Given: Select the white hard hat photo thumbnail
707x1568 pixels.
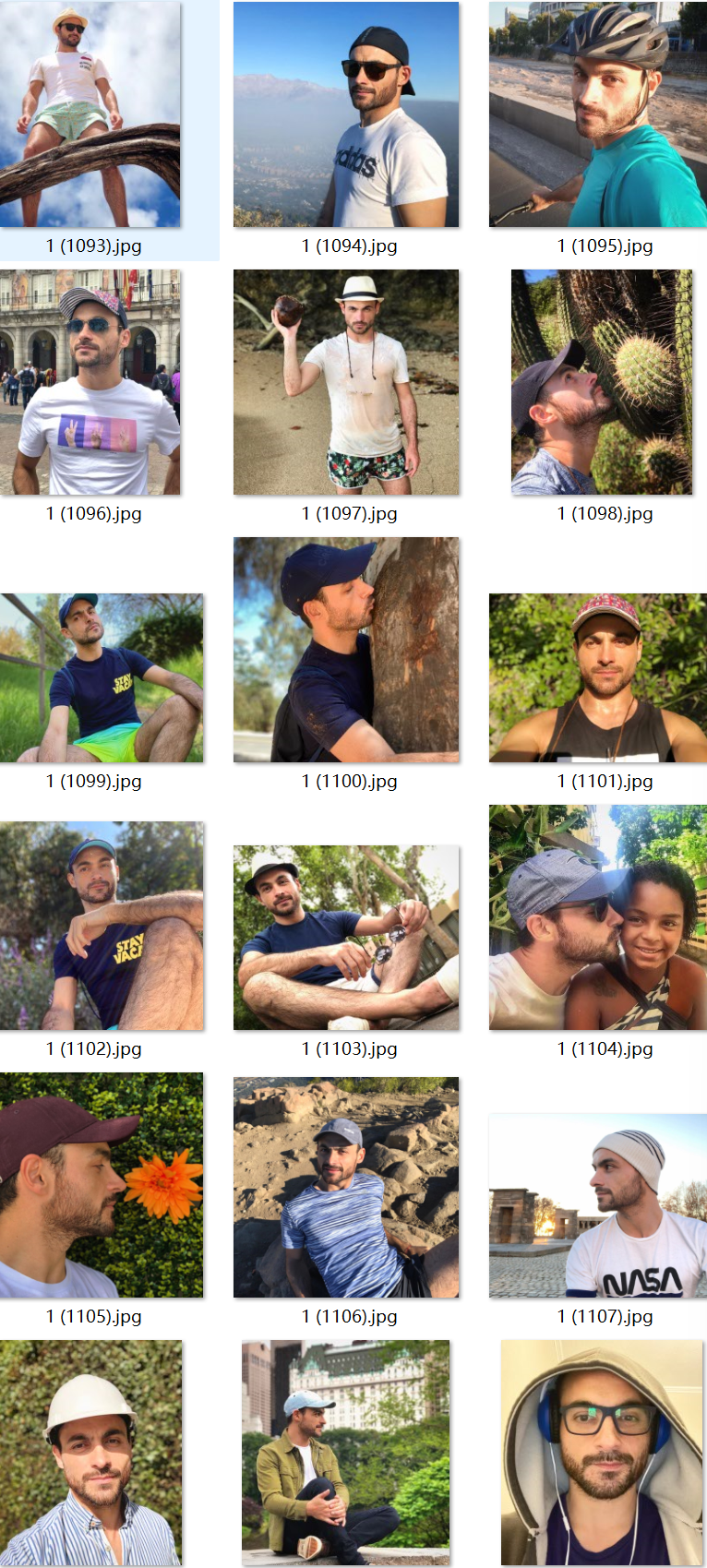Looking at the screenshot, I should [x=90, y=1453].
